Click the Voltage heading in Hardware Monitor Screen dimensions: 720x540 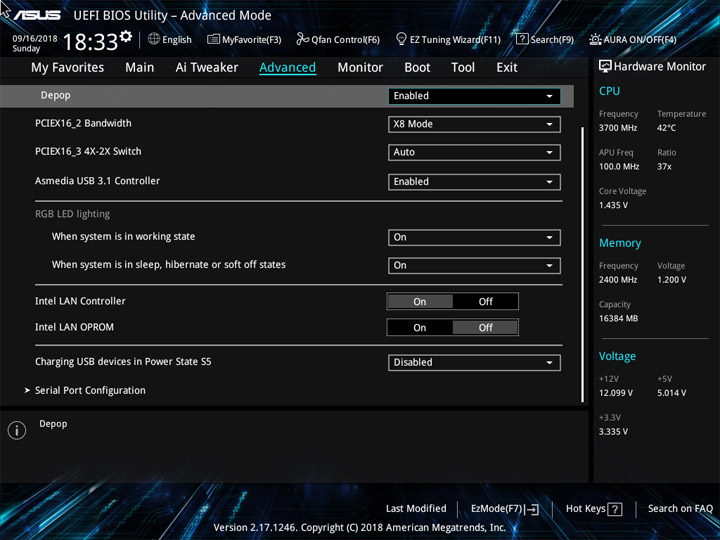(617, 356)
